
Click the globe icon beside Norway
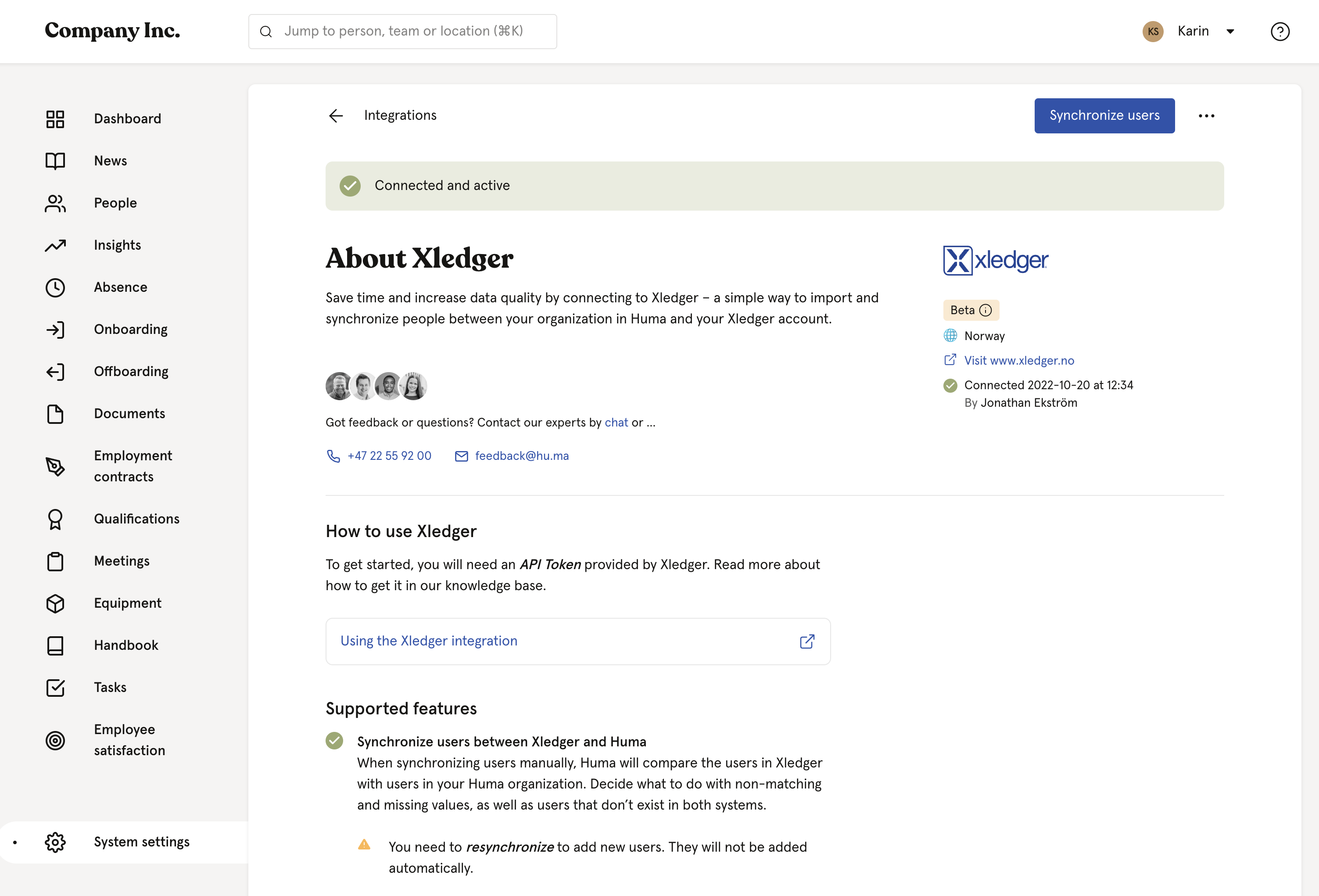point(950,336)
